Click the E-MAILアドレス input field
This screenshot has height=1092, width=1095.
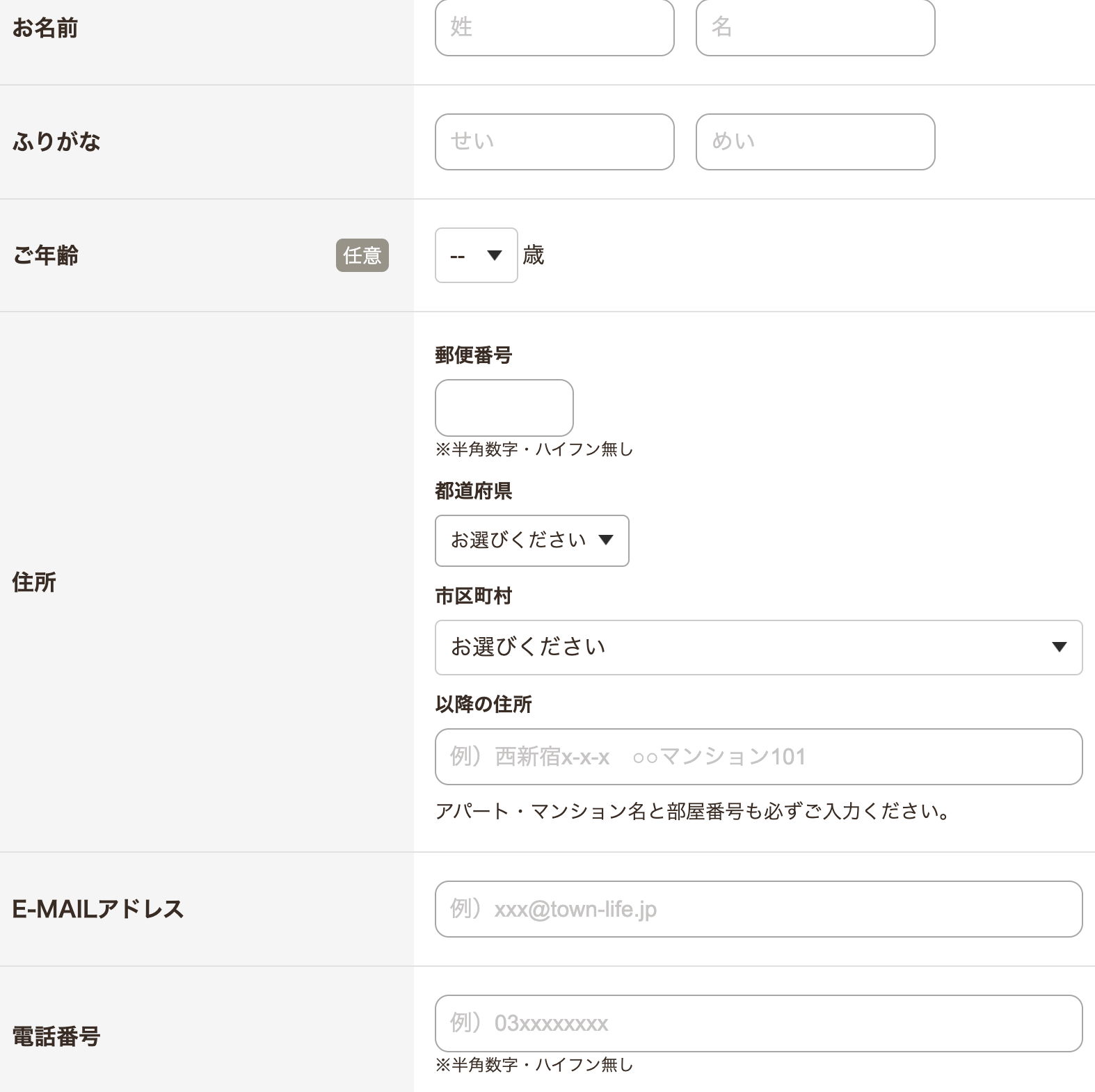coord(759,909)
